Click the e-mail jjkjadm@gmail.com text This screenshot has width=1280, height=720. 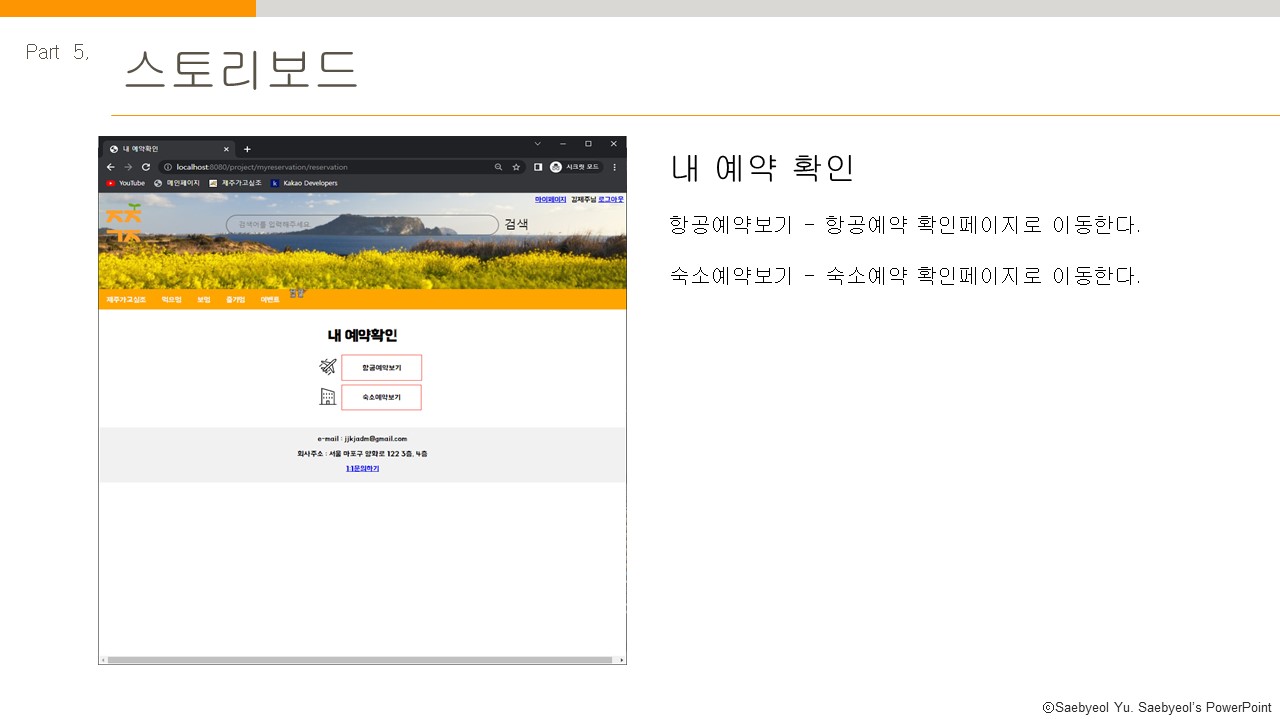(x=362, y=439)
